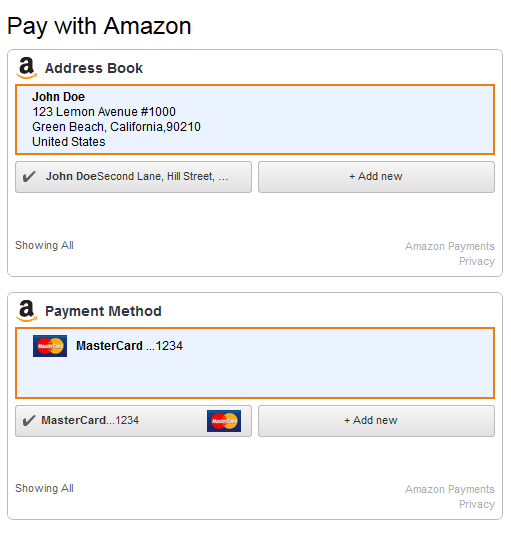Open Amazon Payments link in Payment Method widget

(x=449, y=489)
